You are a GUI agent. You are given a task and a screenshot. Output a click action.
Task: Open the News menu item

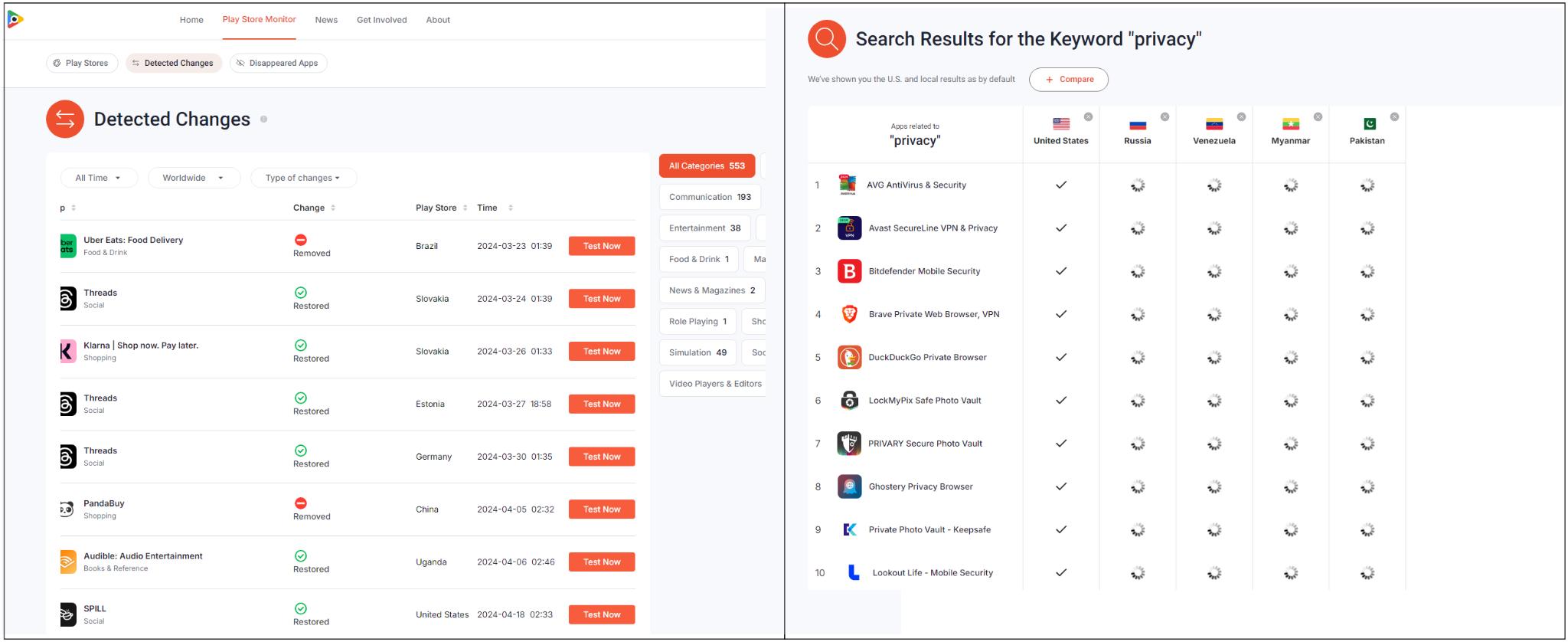tap(326, 20)
